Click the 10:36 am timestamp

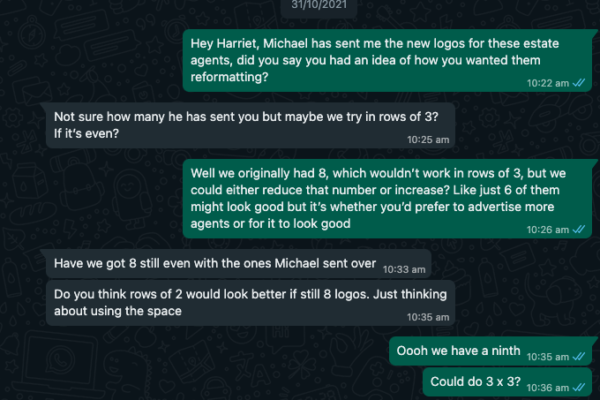click(548, 388)
